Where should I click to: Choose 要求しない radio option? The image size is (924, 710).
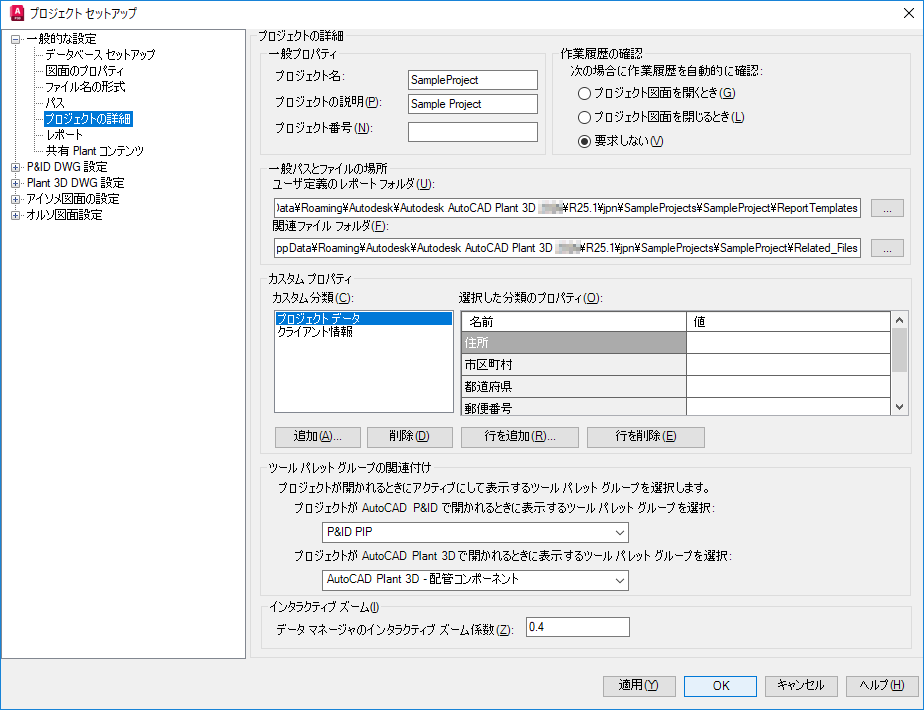(584, 141)
